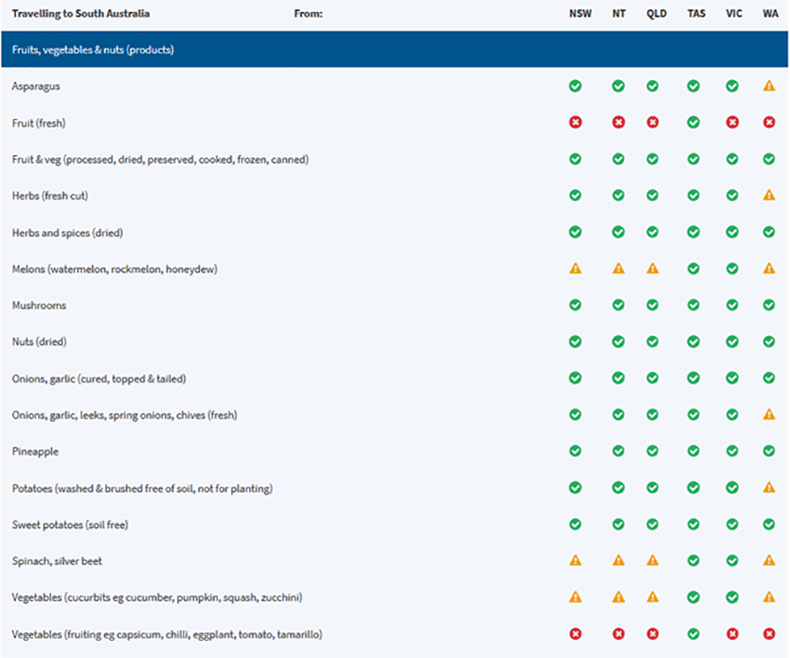Click the NSW red cross for Fruit (fresh)

click(x=575, y=122)
